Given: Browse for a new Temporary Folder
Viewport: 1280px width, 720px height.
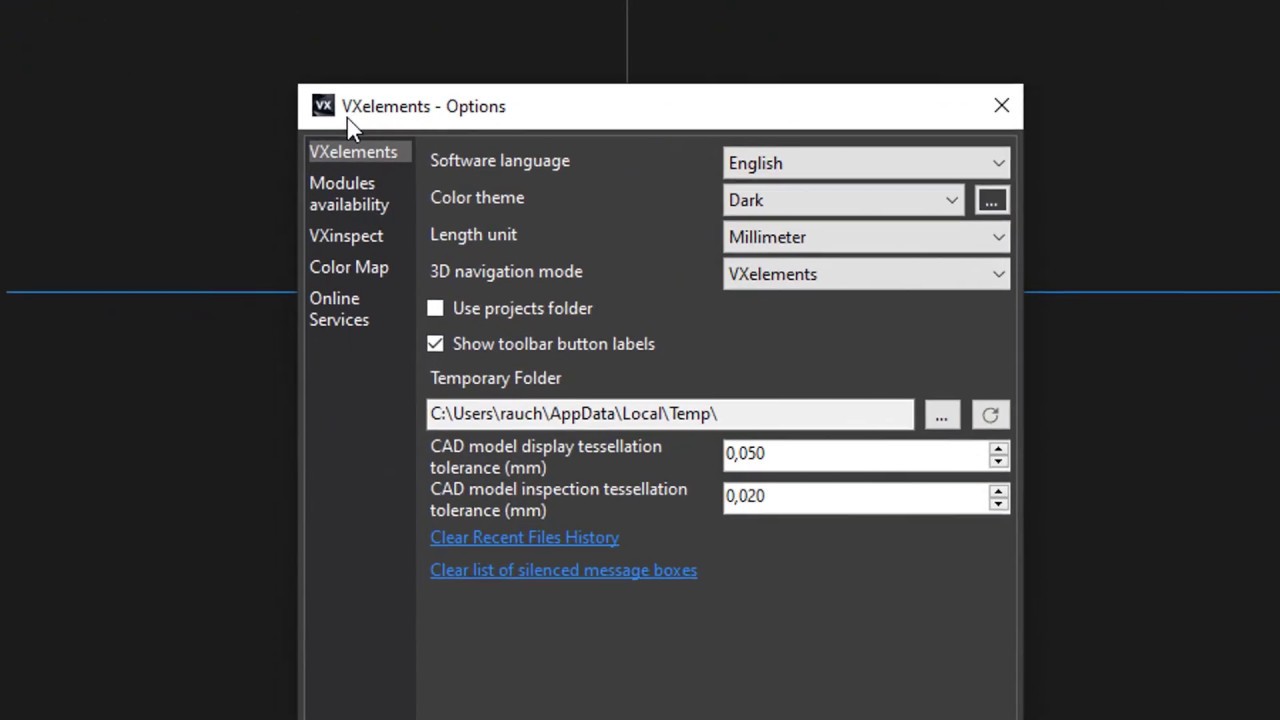Looking at the screenshot, I should [x=941, y=415].
